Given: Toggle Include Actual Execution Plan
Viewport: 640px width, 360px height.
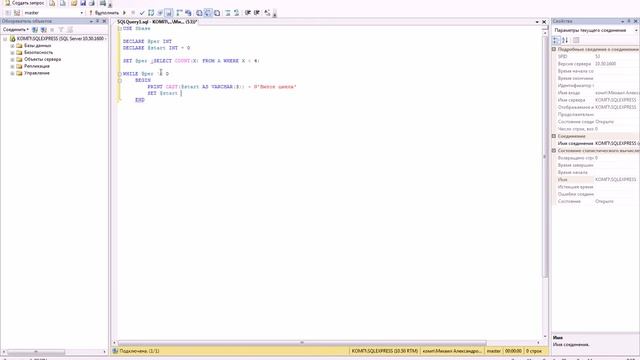Looking at the screenshot, I should 179,13.
